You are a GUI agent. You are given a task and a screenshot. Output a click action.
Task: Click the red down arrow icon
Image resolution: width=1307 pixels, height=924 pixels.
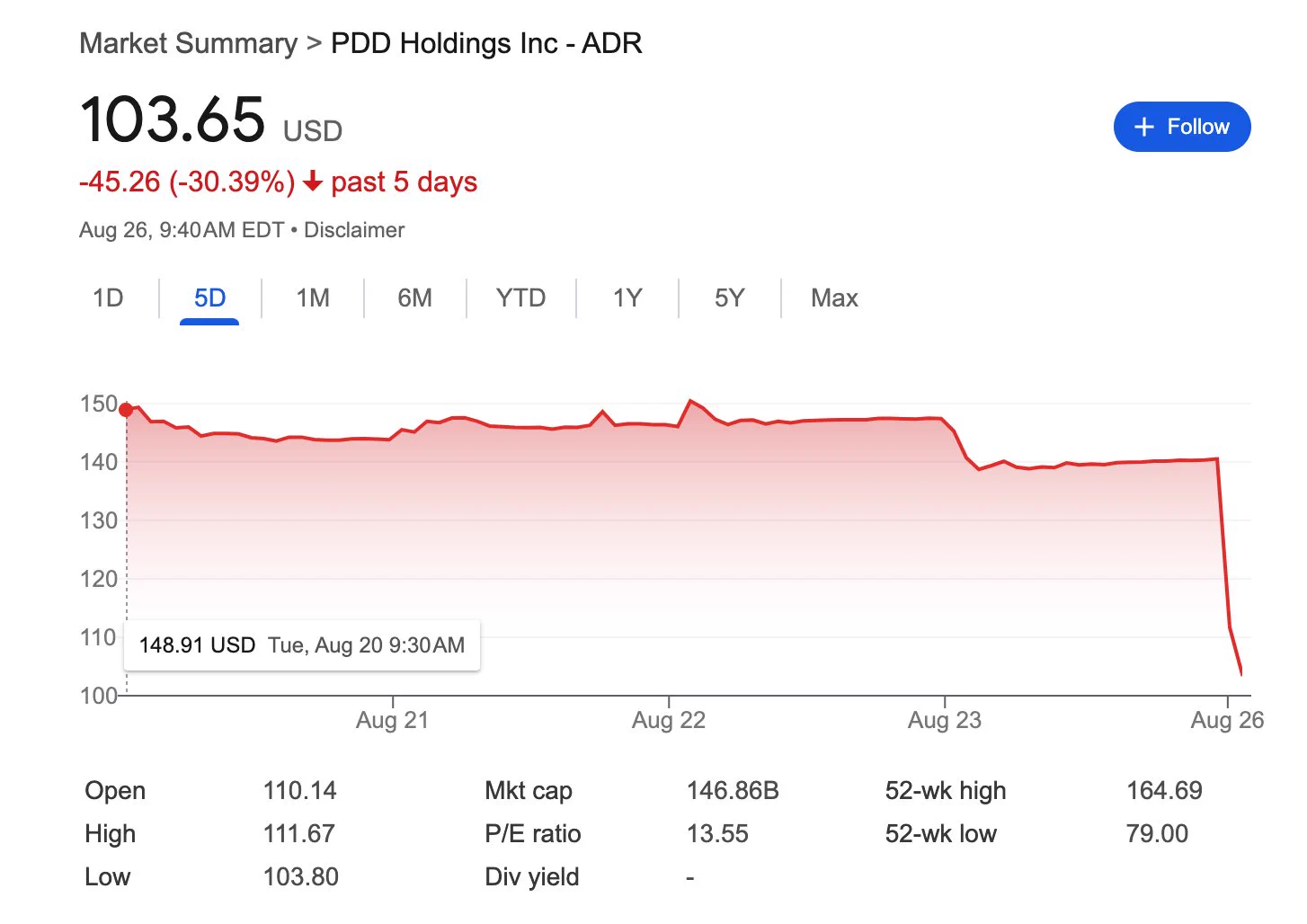pos(312,182)
